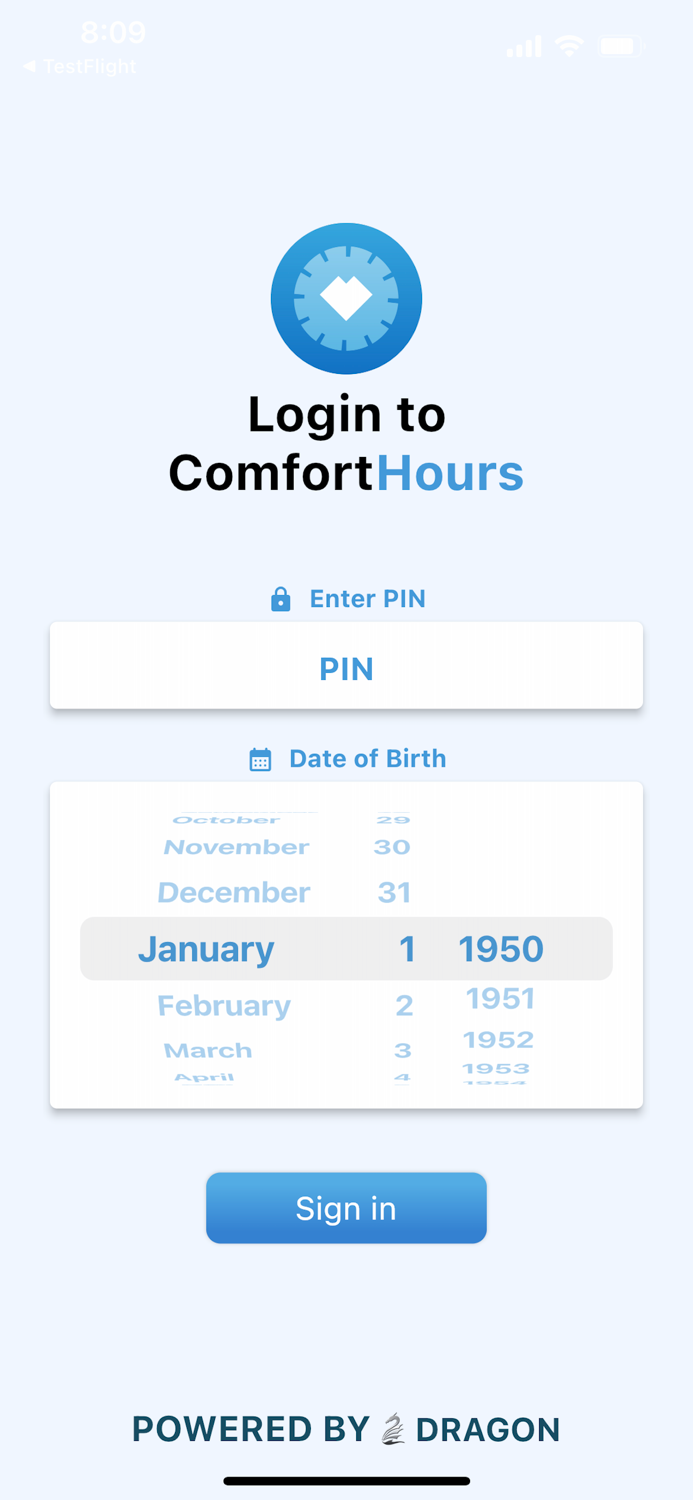The height and width of the screenshot is (1500, 693).
Task: Tap the TestFlight back link
Action: 80,67
